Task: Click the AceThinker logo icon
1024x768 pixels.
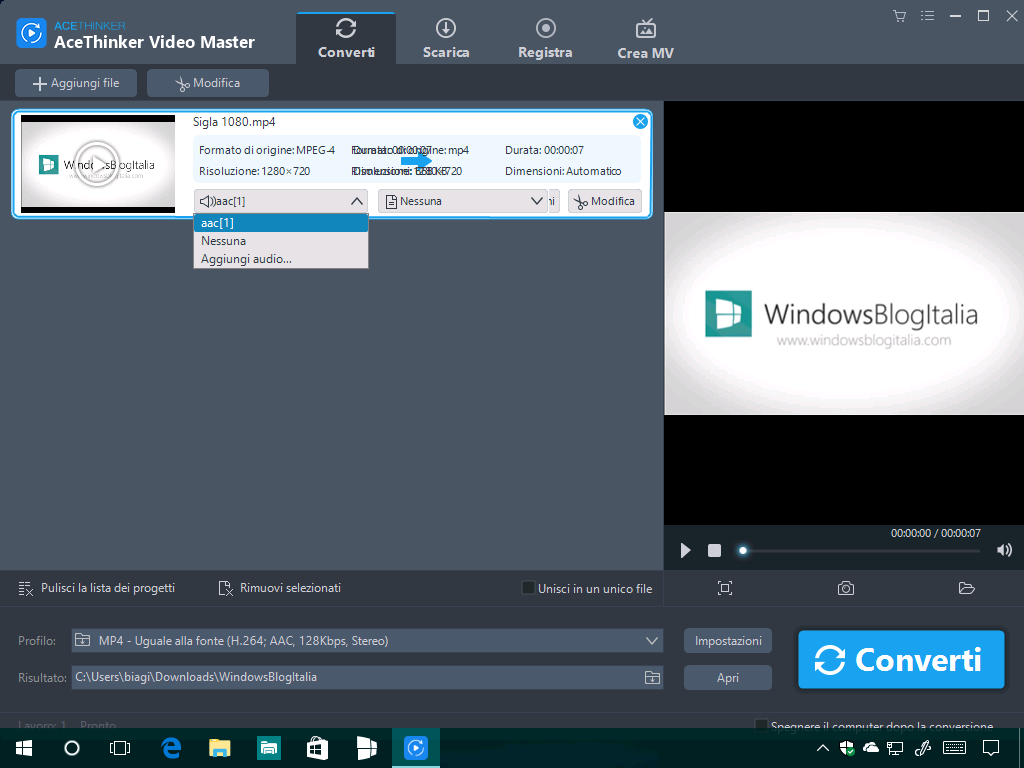Action: click(31, 33)
